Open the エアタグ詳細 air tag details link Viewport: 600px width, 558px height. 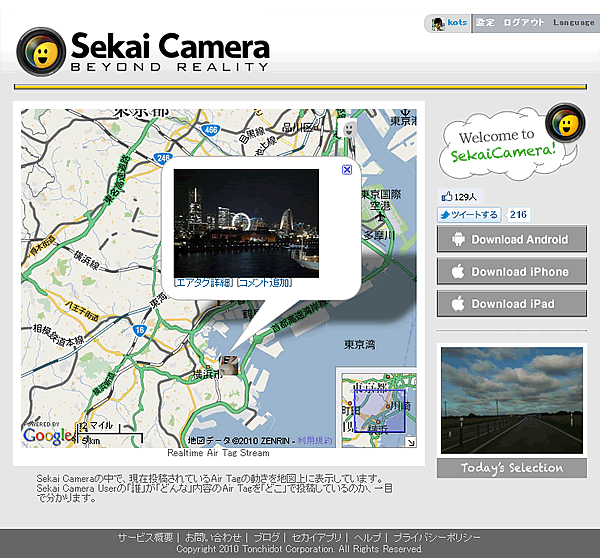[204, 283]
